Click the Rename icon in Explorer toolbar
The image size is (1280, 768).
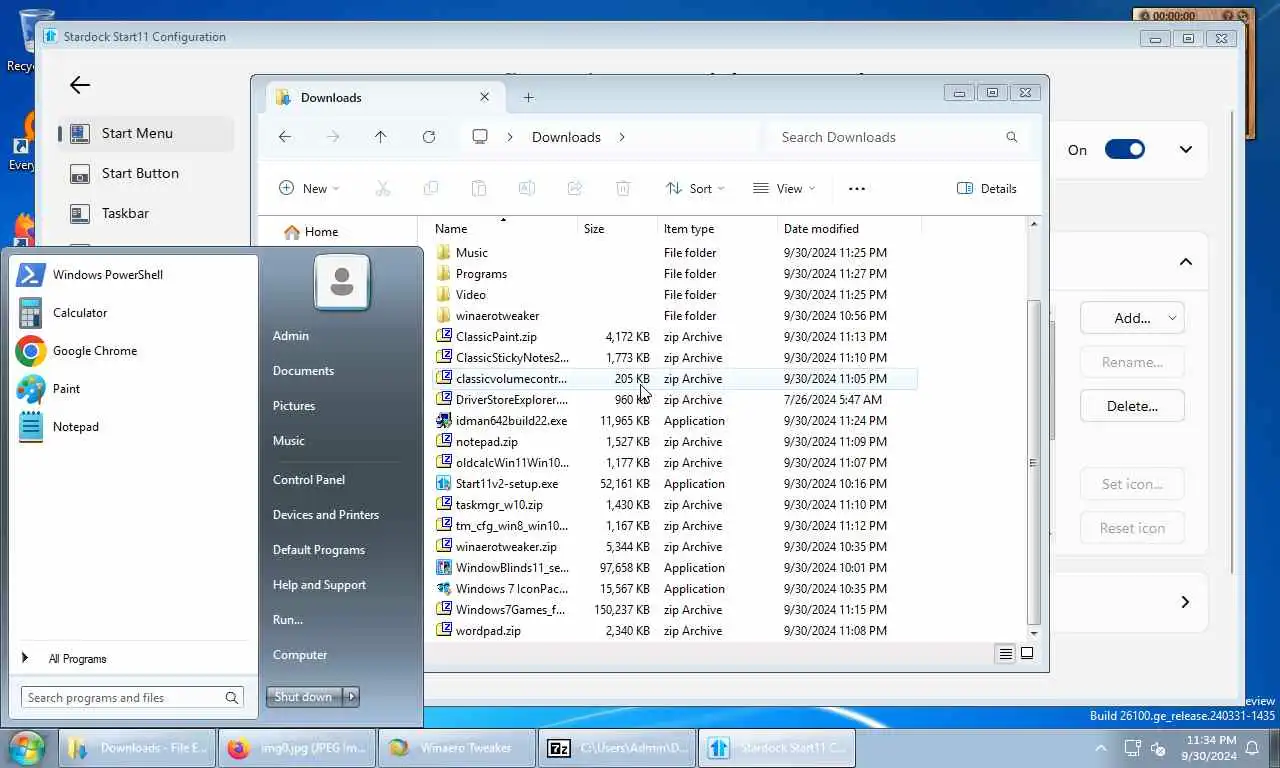click(527, 188)
